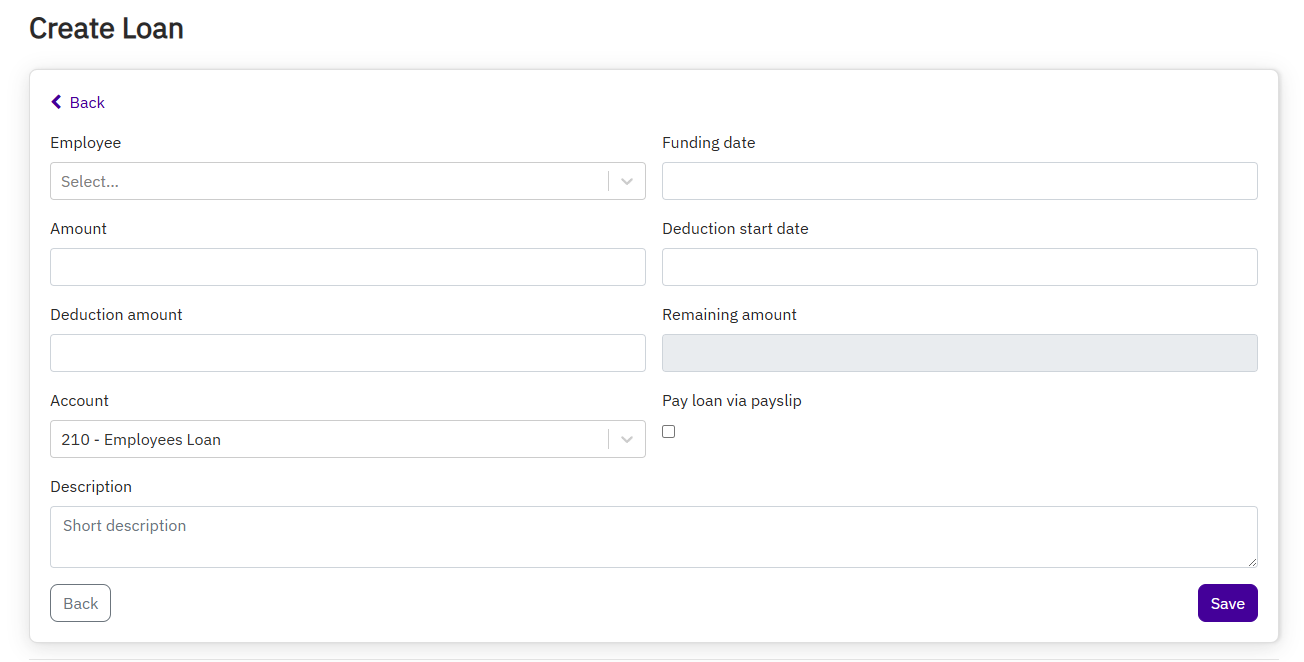The image size is (1304, 662).
Task: Click the top Back link text
Action: click(87, 102)
